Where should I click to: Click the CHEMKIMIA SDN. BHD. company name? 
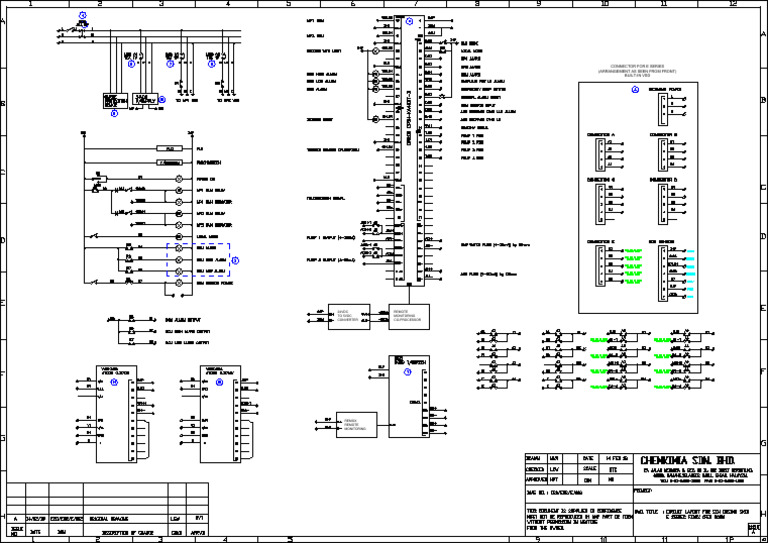click(x=688, y=461)
